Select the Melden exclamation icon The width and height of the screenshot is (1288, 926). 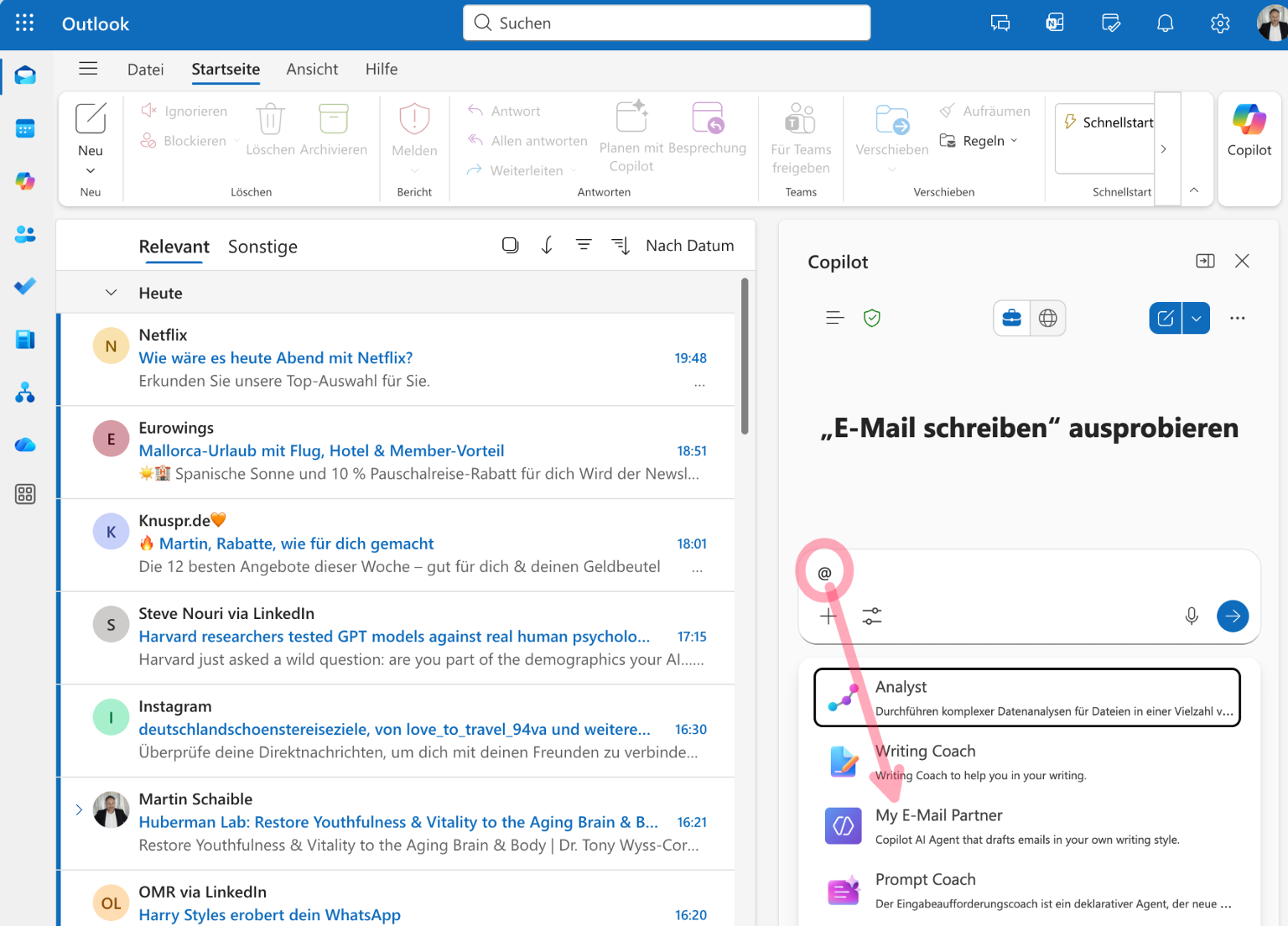414,119
